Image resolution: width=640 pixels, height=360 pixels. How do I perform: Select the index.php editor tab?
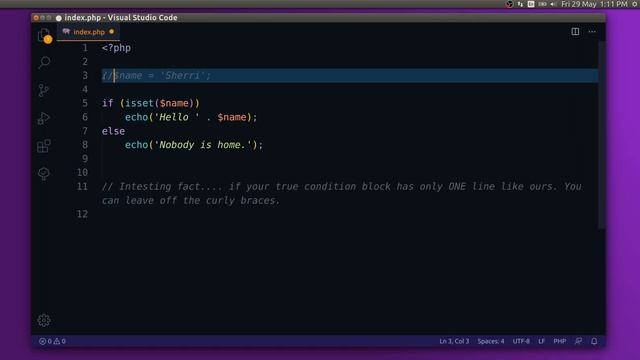coord(89,32)
